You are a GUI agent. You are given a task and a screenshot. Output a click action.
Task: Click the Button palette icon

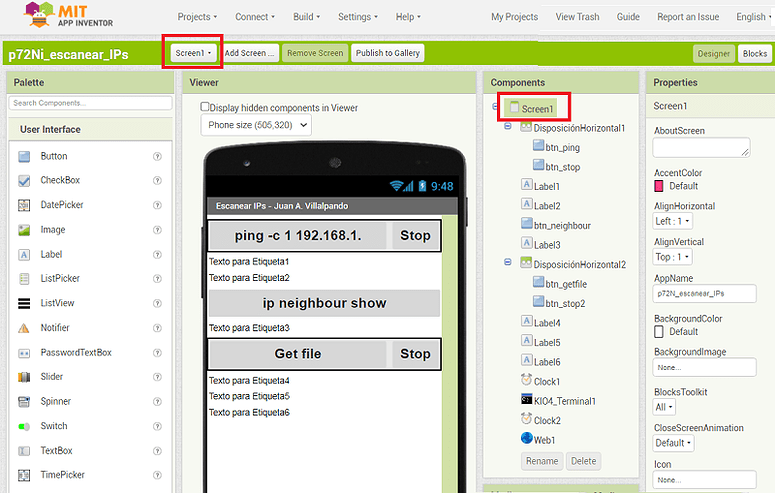[24, 157]
